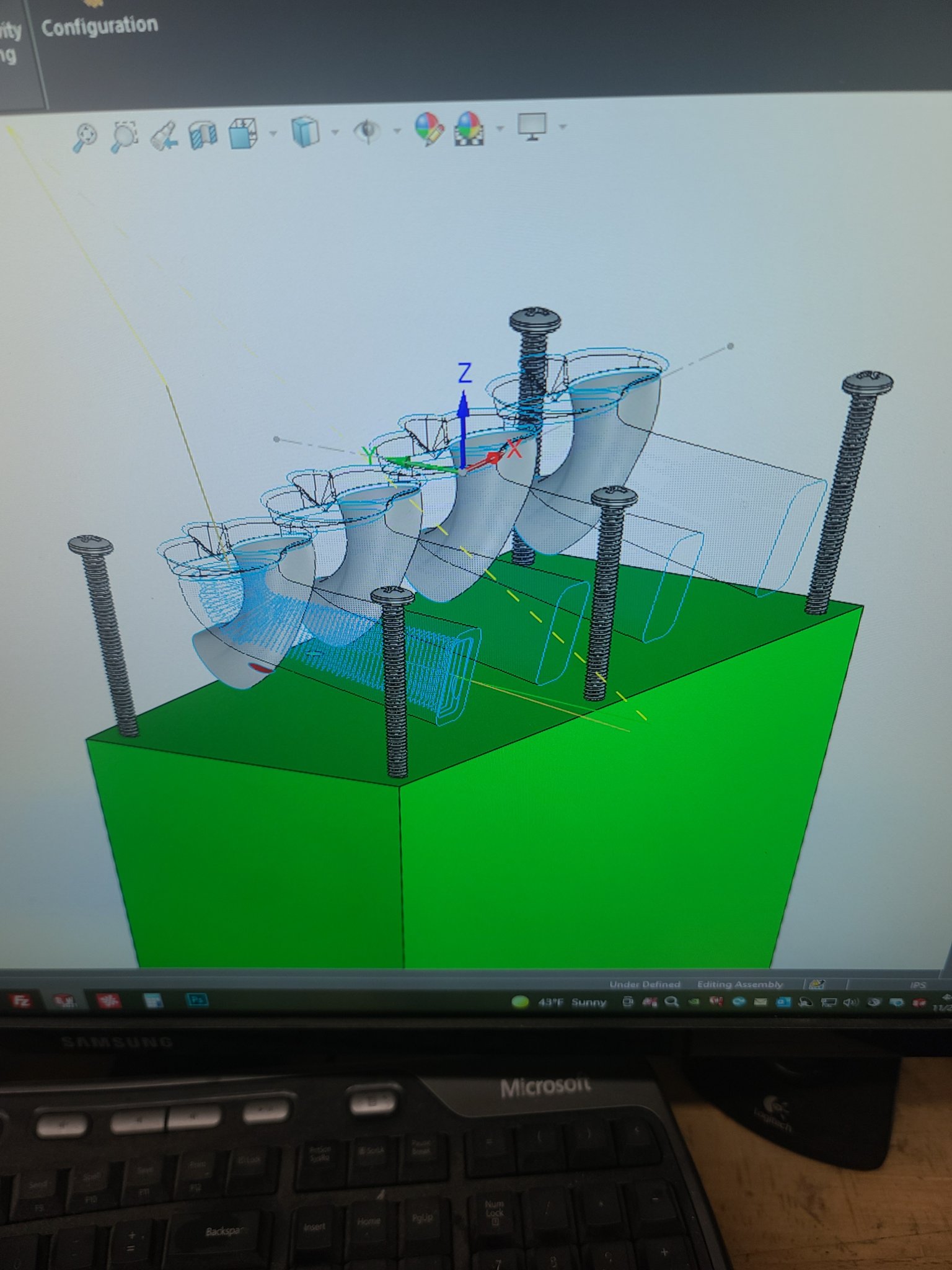Click the blue Z axis of the triad
The width and height of the screenshot is (952, 1270).
click(463, 415)
